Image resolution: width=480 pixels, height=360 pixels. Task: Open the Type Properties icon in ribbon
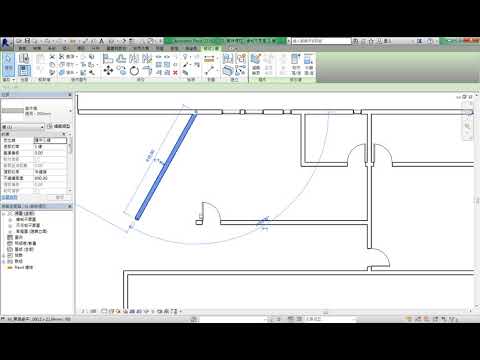click(x=24, y=59)
